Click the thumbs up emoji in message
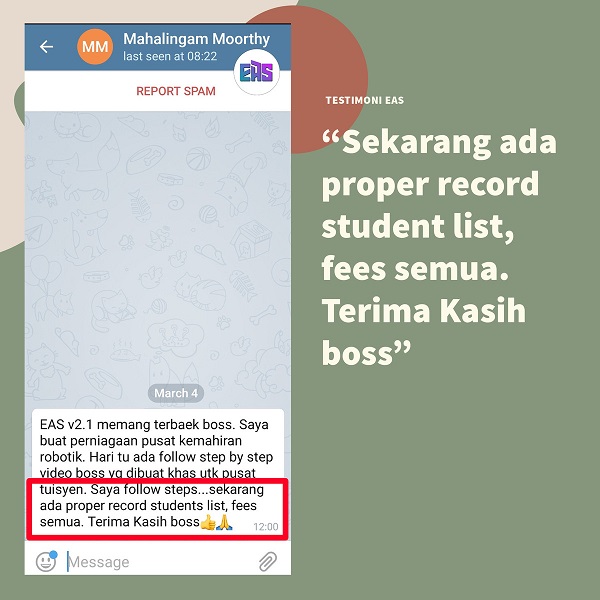 click(x=208, y=522)
